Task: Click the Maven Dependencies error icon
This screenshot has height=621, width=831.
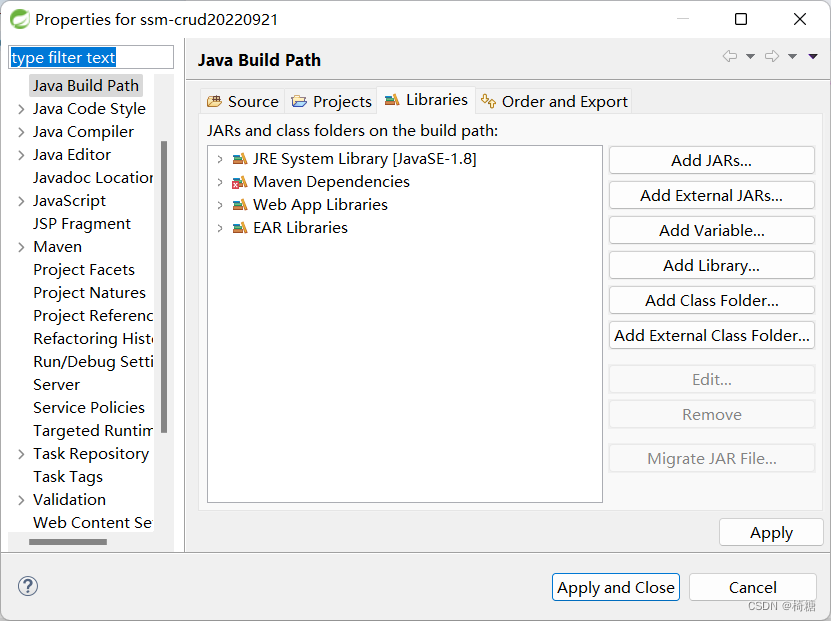Action: (x=240, y=182)
